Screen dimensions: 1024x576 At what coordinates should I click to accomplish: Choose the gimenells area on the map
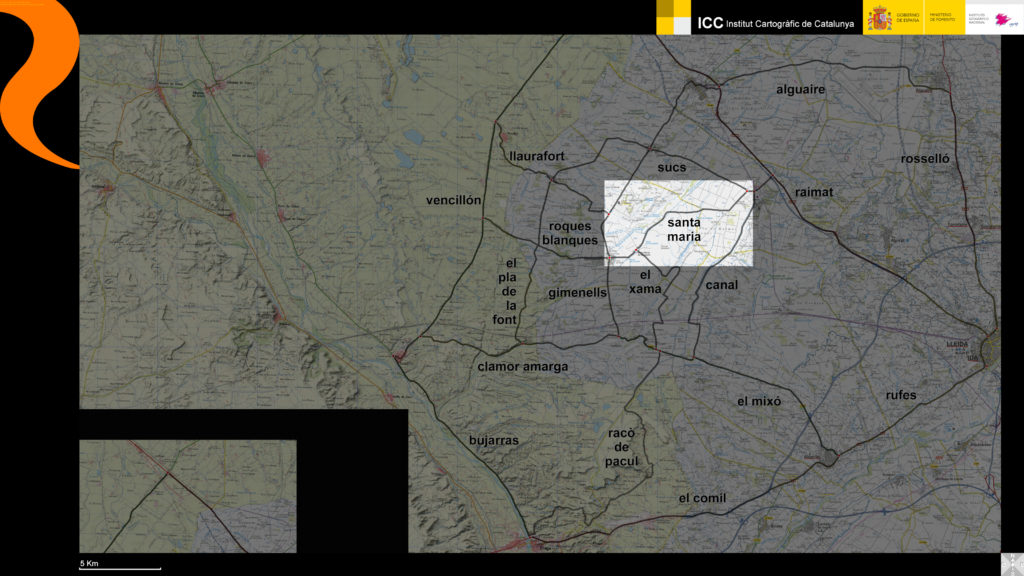pos(577,293)
